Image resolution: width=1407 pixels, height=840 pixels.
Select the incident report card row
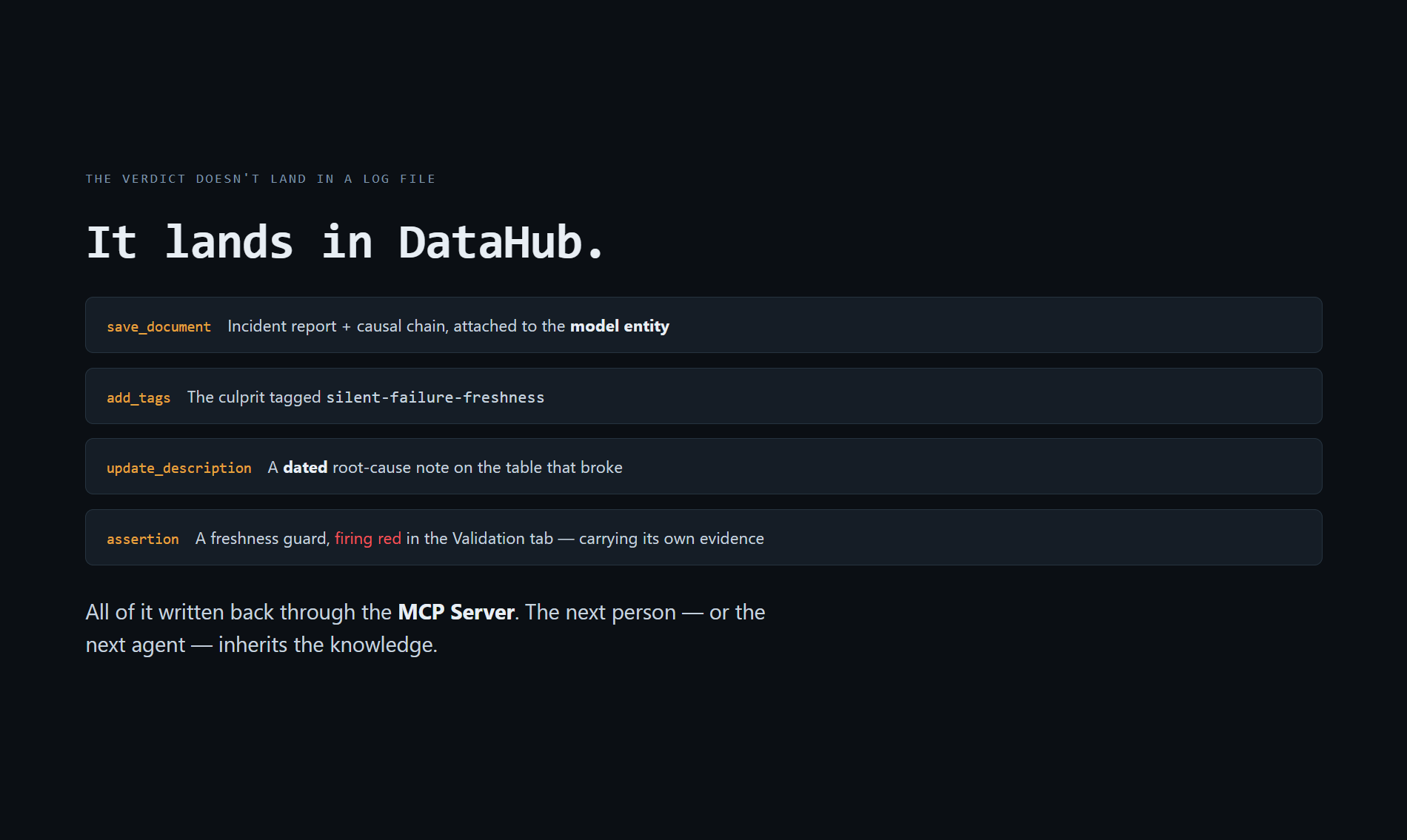703,325
